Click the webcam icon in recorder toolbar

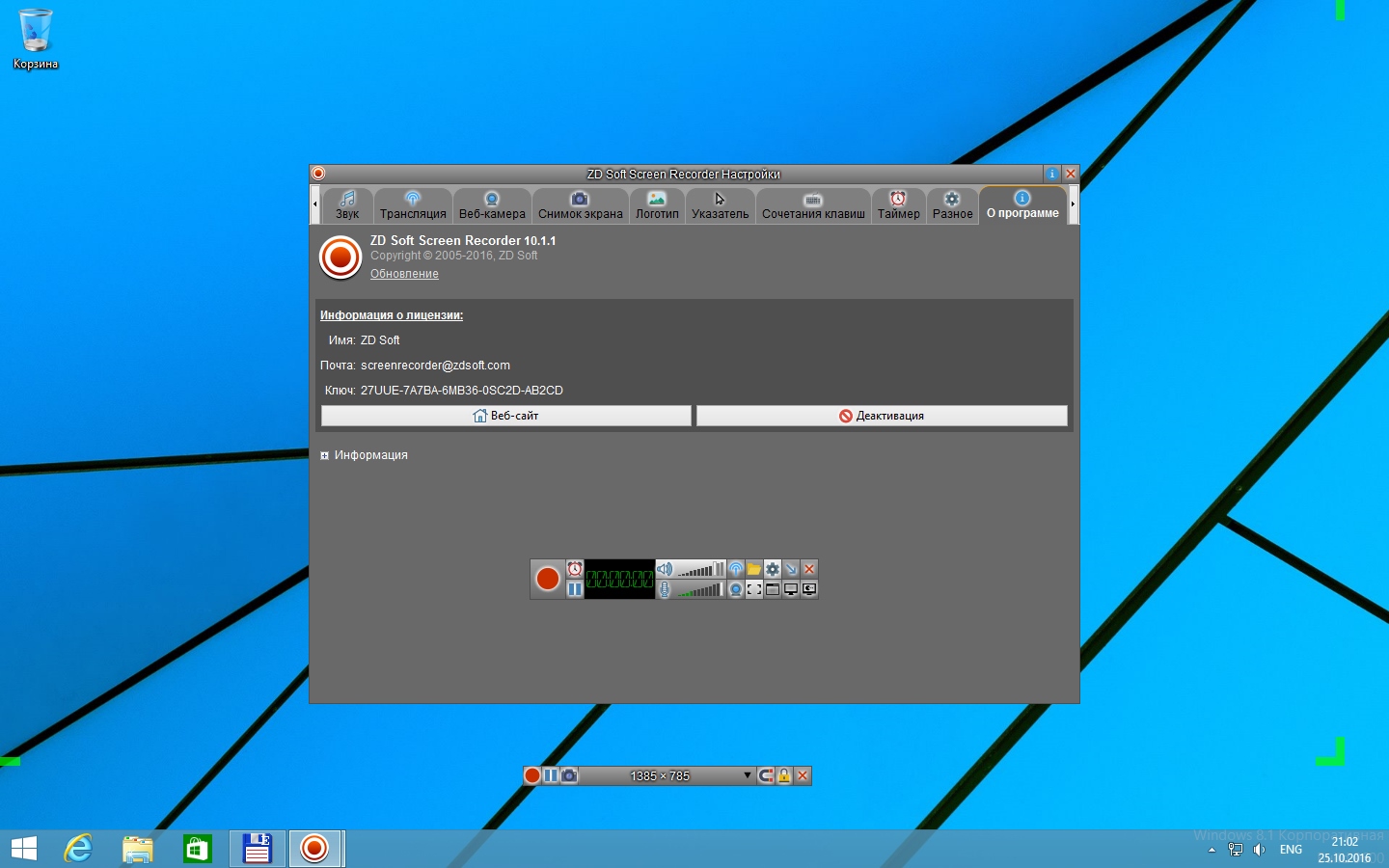(x=736, y=589)
